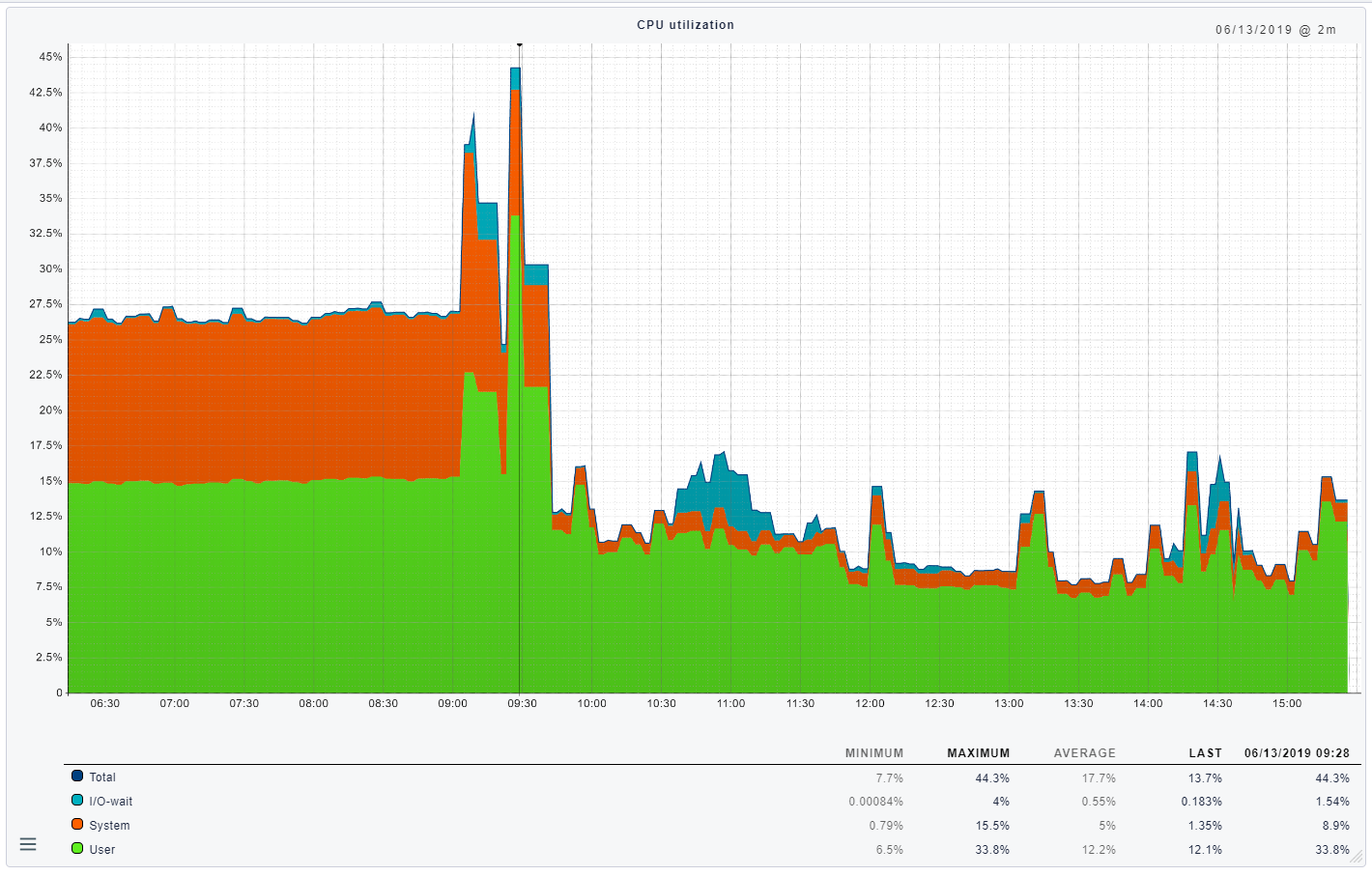The height and width of the screenshot is (876, 1372).
Task: Click the 14:30 time axis label
Action: point(1217,703)
